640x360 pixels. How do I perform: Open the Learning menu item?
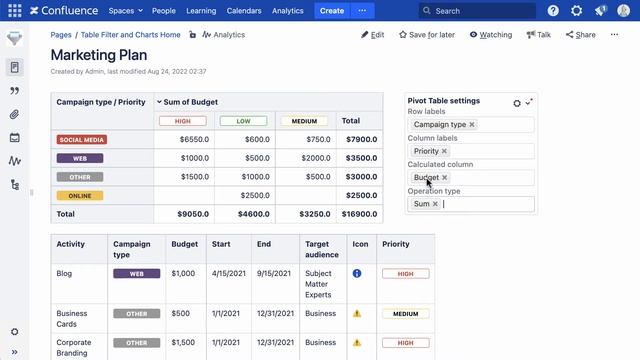point(201,11)
